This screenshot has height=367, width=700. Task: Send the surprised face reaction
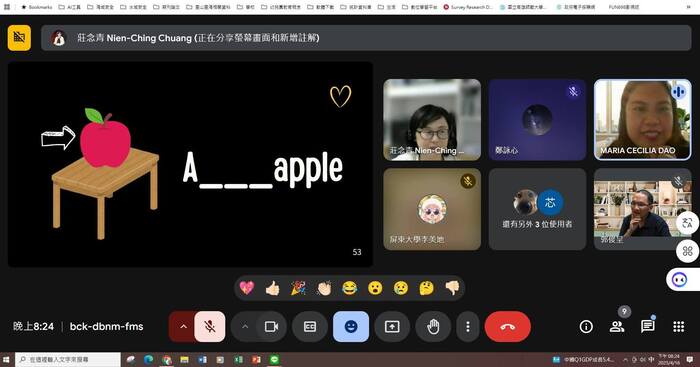(x=375, y=288)
